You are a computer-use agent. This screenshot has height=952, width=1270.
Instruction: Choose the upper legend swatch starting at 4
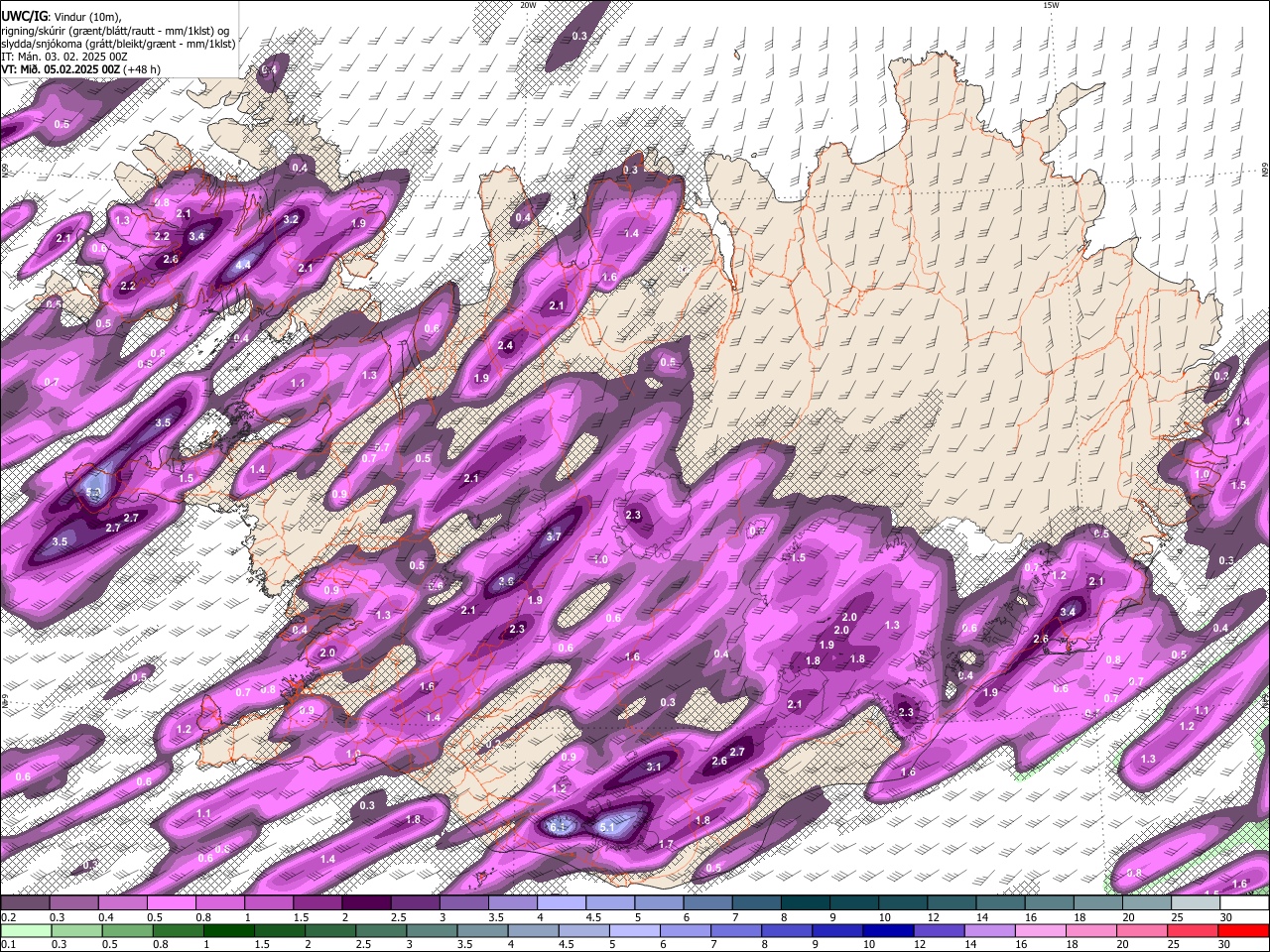[560, 903]
